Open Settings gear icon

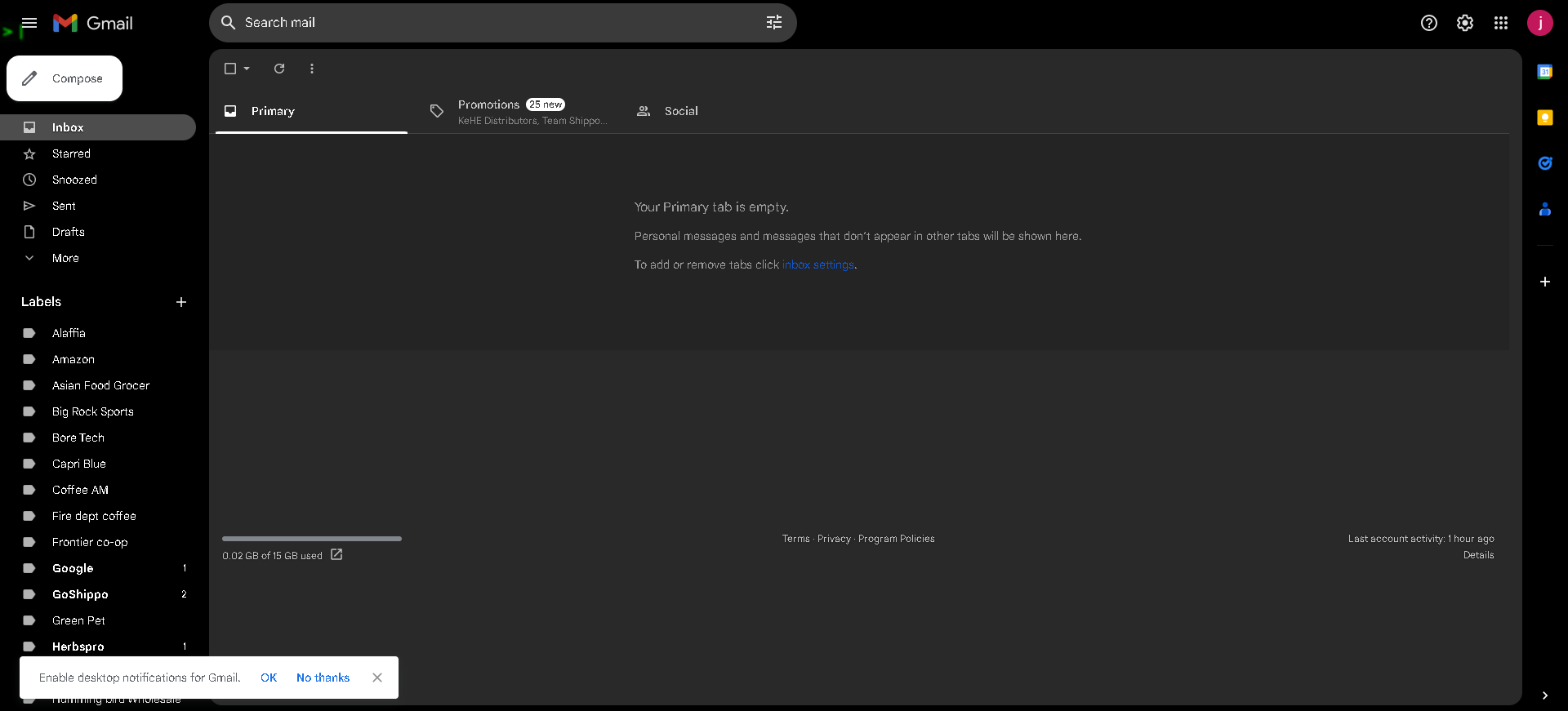click(x=1465, y=23)
